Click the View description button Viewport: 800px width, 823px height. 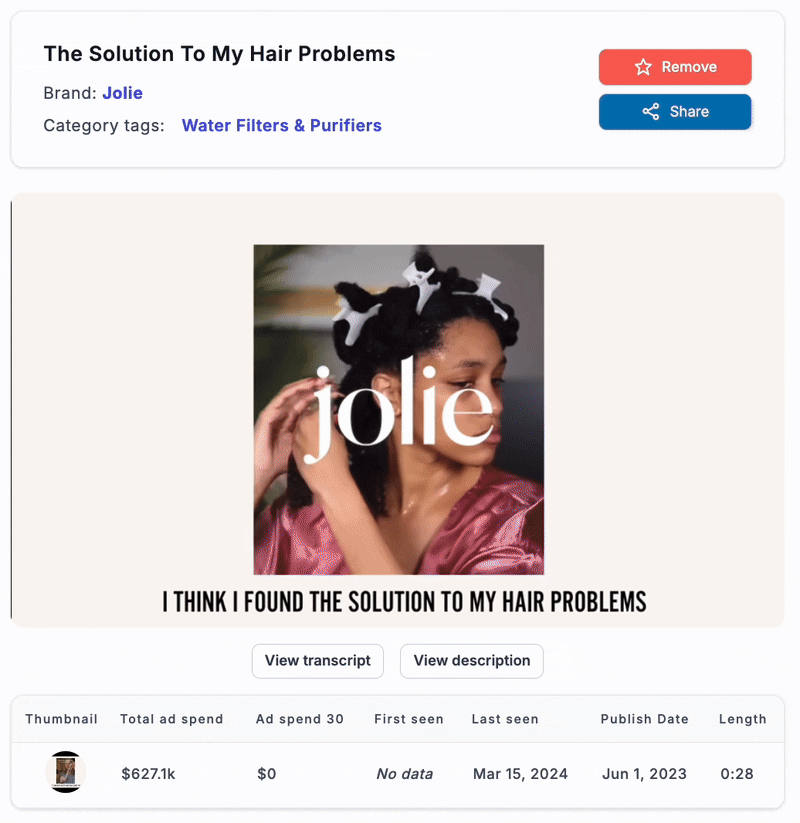[x=471, y=661]
